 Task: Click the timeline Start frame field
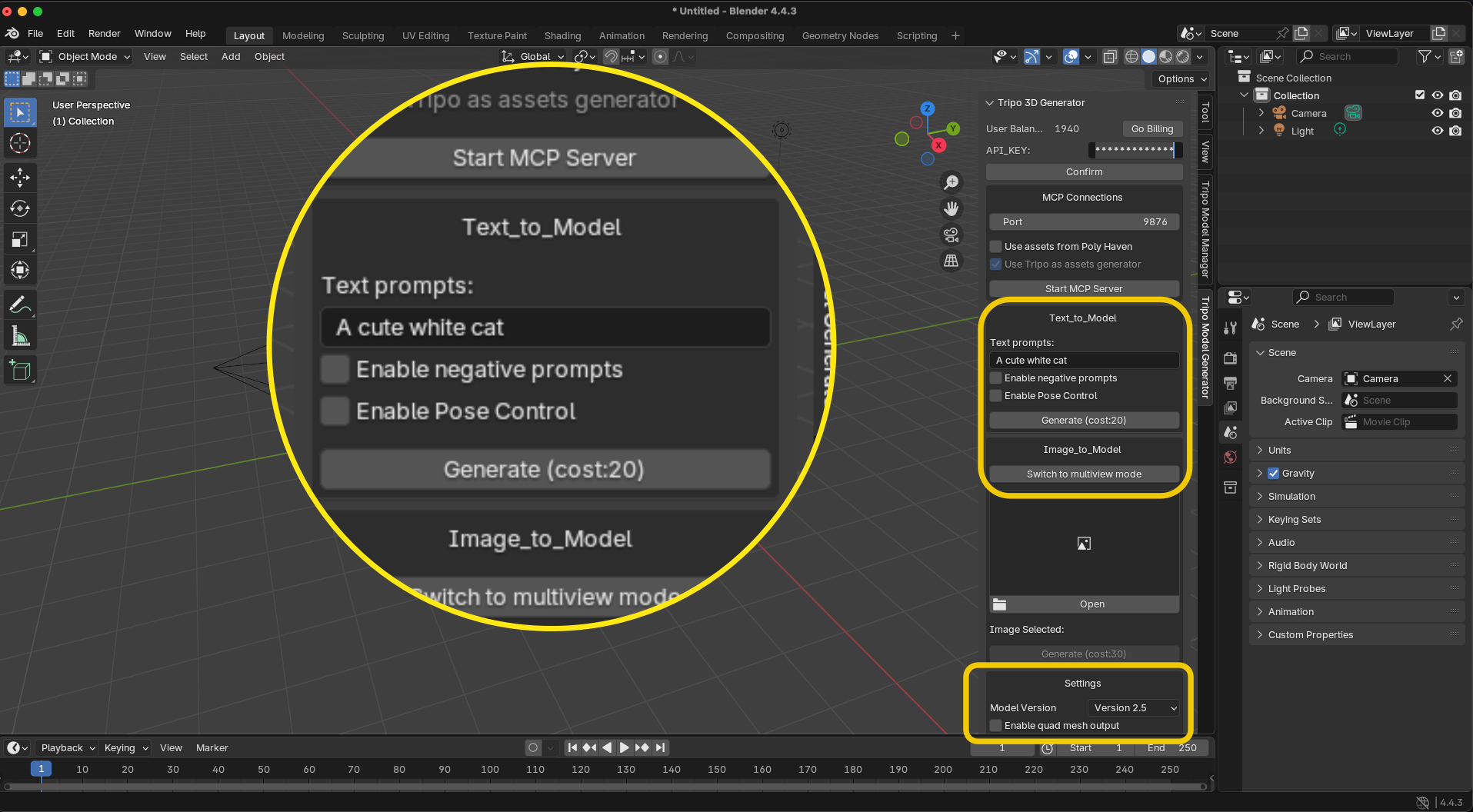(1095, 748)
